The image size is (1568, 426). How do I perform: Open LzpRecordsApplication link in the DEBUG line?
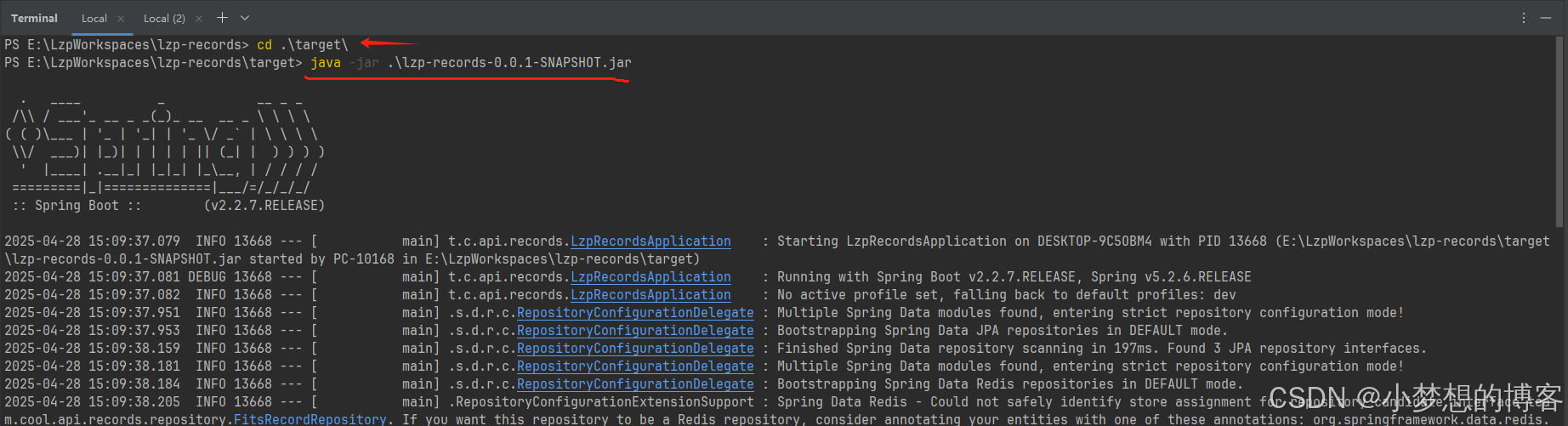pos(650,277)
